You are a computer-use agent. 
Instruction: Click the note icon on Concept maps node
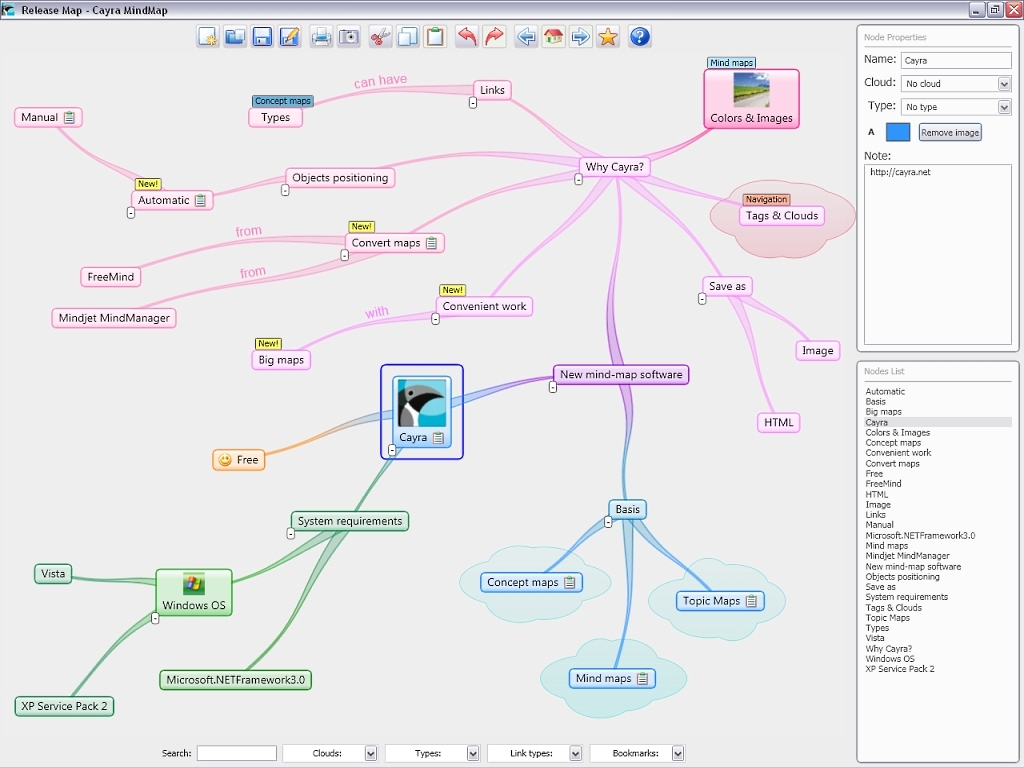tap(569, 583)
